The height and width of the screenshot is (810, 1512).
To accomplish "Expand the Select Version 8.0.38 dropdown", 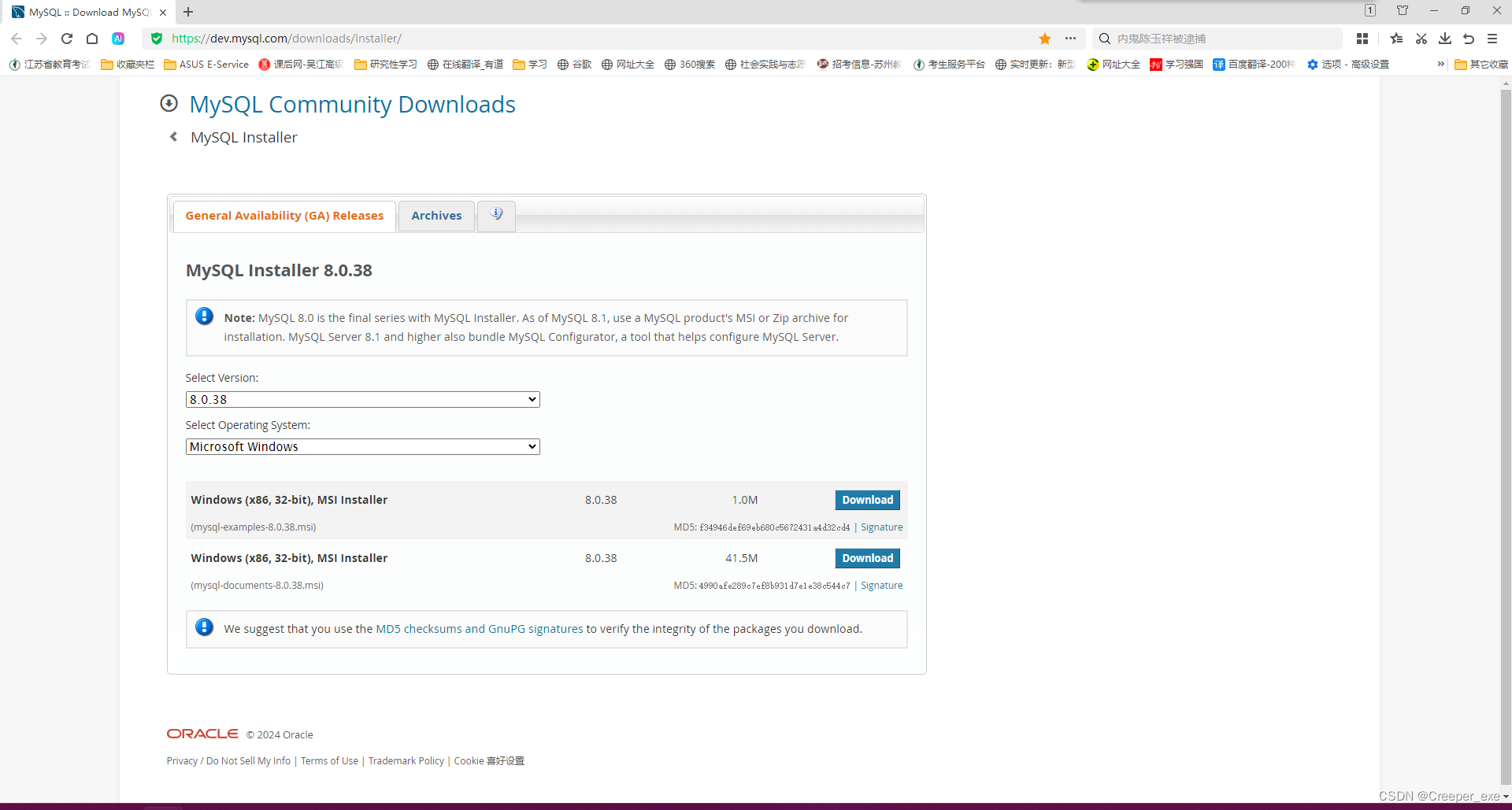I will tap(362, 400).
